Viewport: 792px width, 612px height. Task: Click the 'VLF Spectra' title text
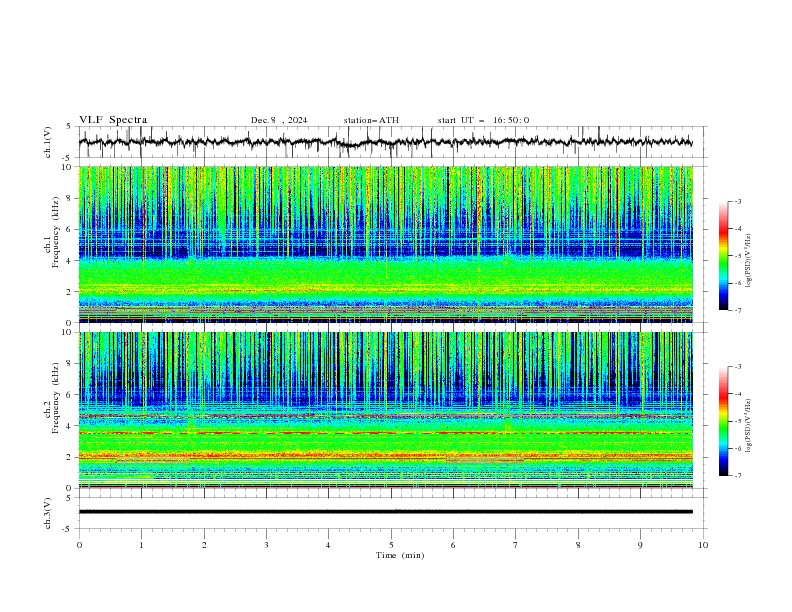pyautogui.click(x=113, y=120)
